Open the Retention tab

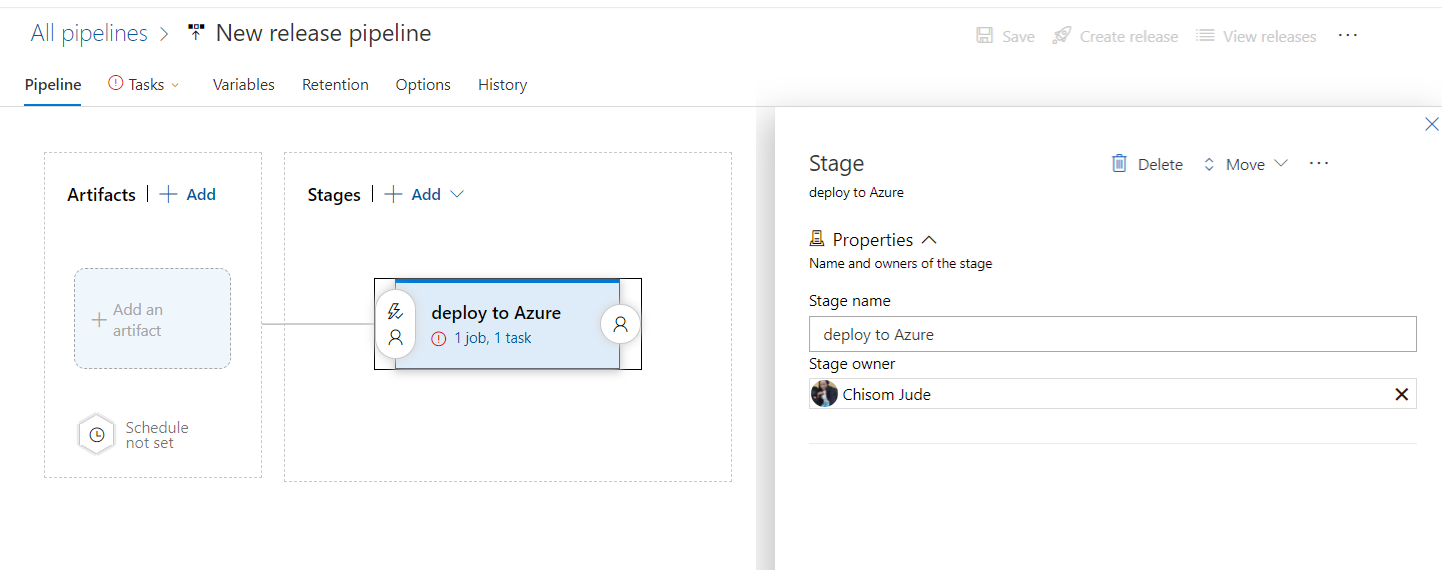coord(335,85)
